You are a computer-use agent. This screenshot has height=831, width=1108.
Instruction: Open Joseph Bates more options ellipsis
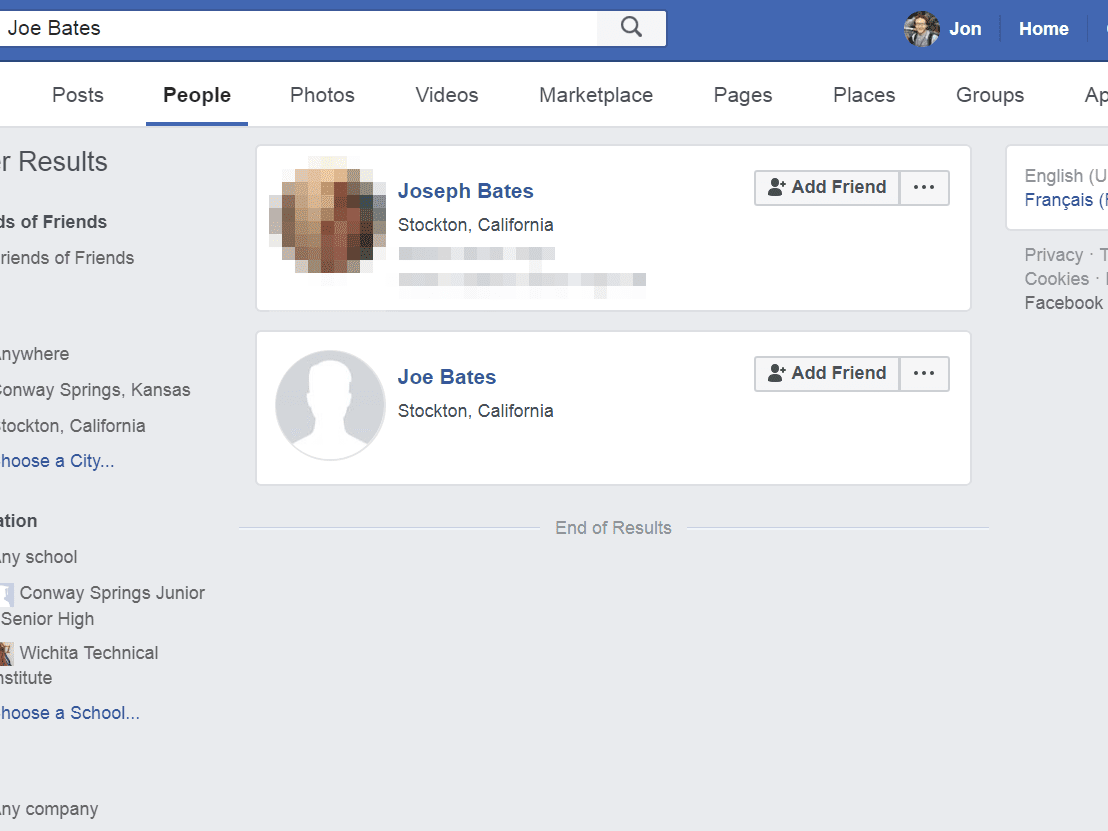pyautogui.click(x=924, y=187)
